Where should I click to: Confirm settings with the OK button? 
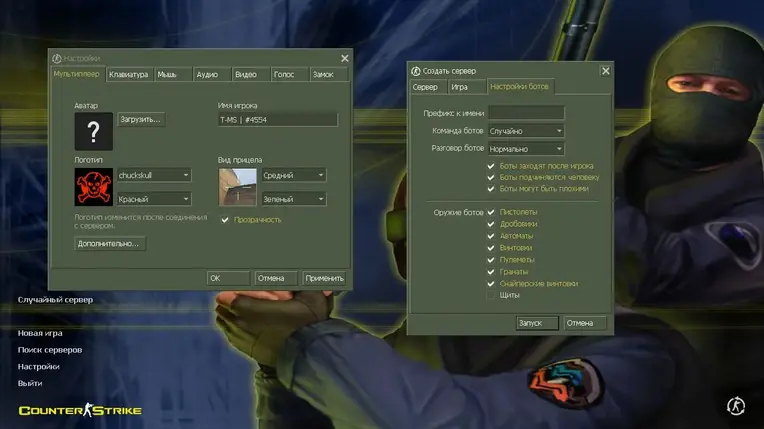(228, 278)
